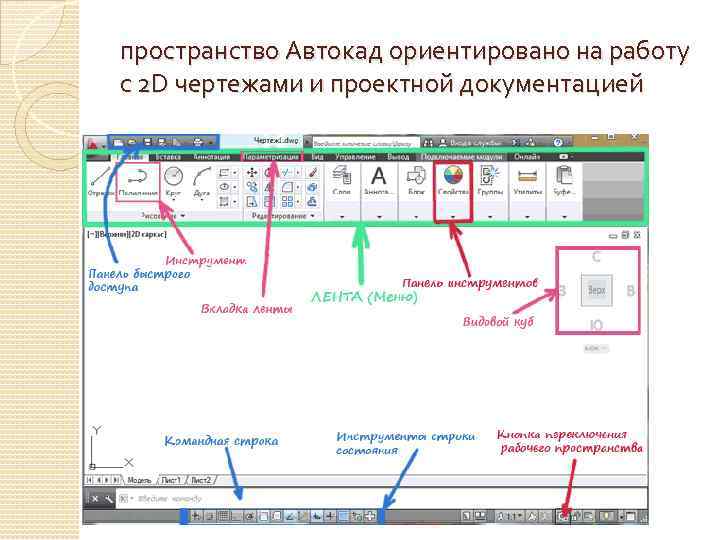This screenshot has height=540, width=720.
Task: Select the Stretch tool in Редактирование panel
Action: pos(252,201)
